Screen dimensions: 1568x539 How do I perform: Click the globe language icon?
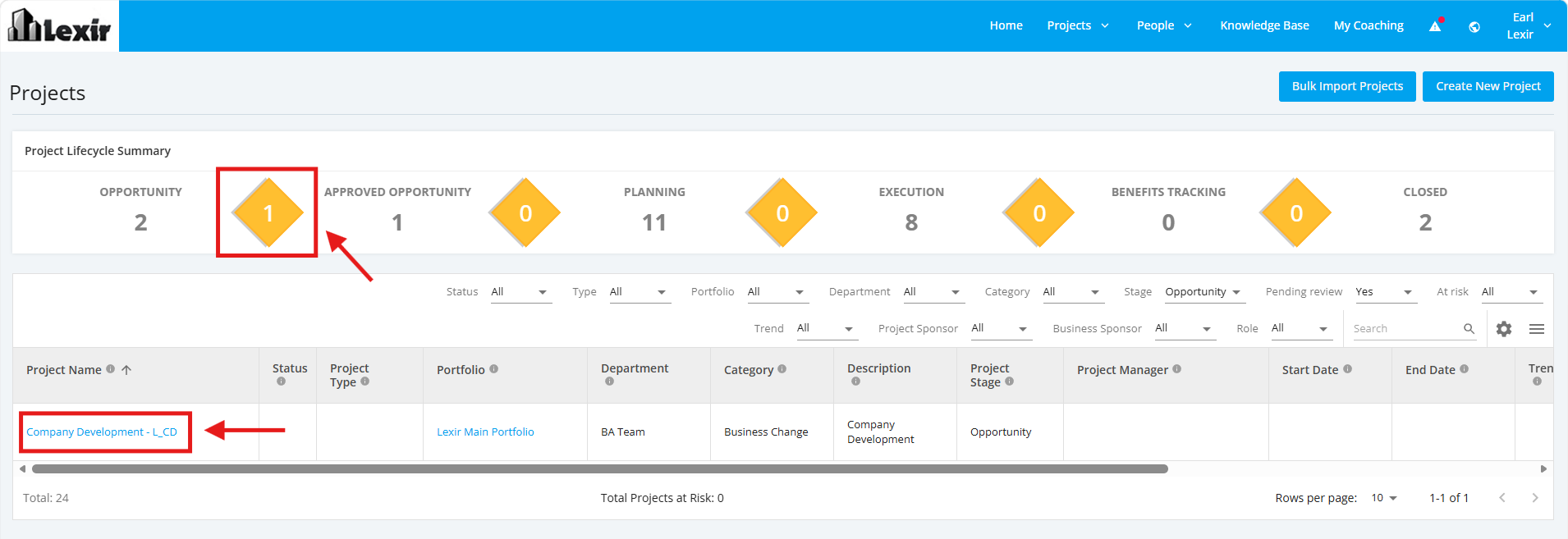(x=1474, y=27)
